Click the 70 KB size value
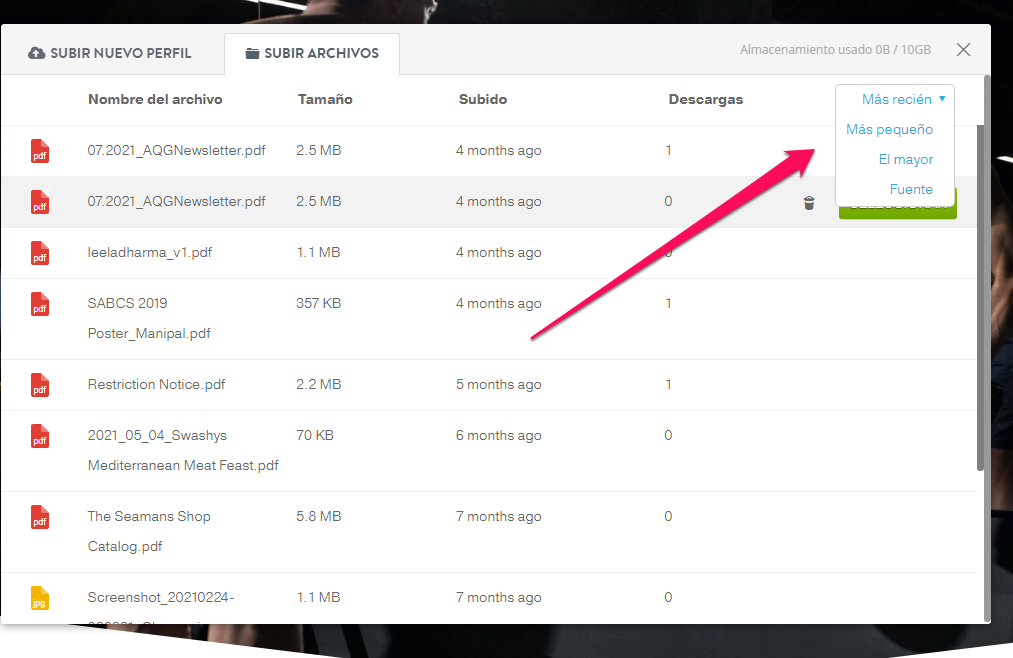Image resolution: width=1013 pixels, height=658 pixels. pyautogui.click(x=315, y=435)
